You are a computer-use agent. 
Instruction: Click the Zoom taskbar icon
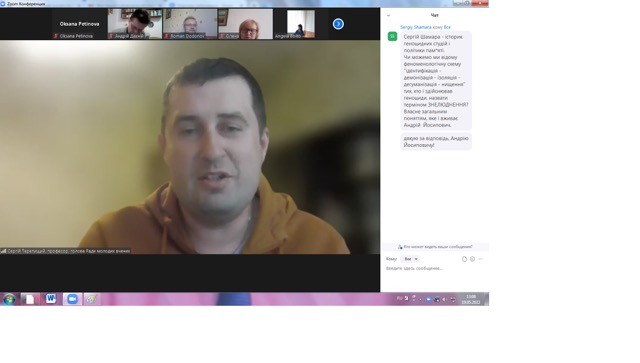pyautogui.click(x=72, y=299)
